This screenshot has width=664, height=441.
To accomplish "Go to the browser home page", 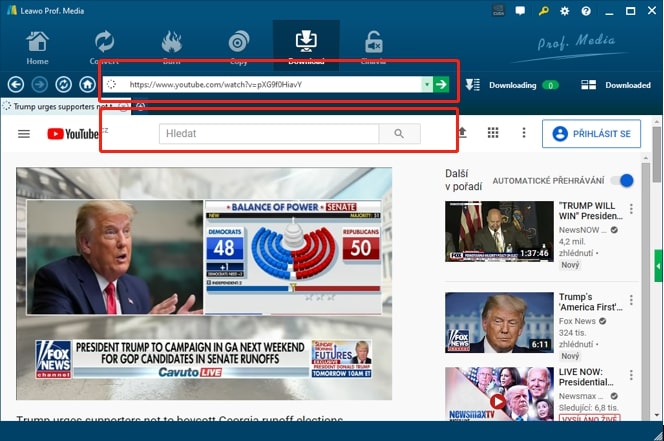I will click(x=87, y=85).
